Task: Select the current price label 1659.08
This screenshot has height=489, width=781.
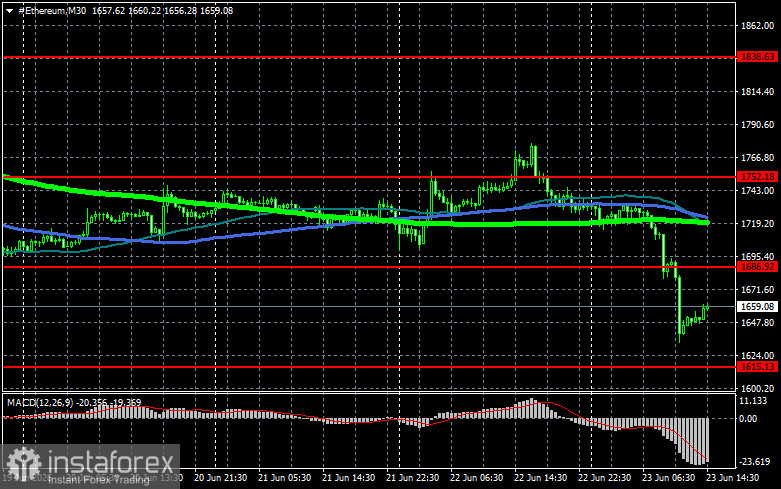Action: 757,307
